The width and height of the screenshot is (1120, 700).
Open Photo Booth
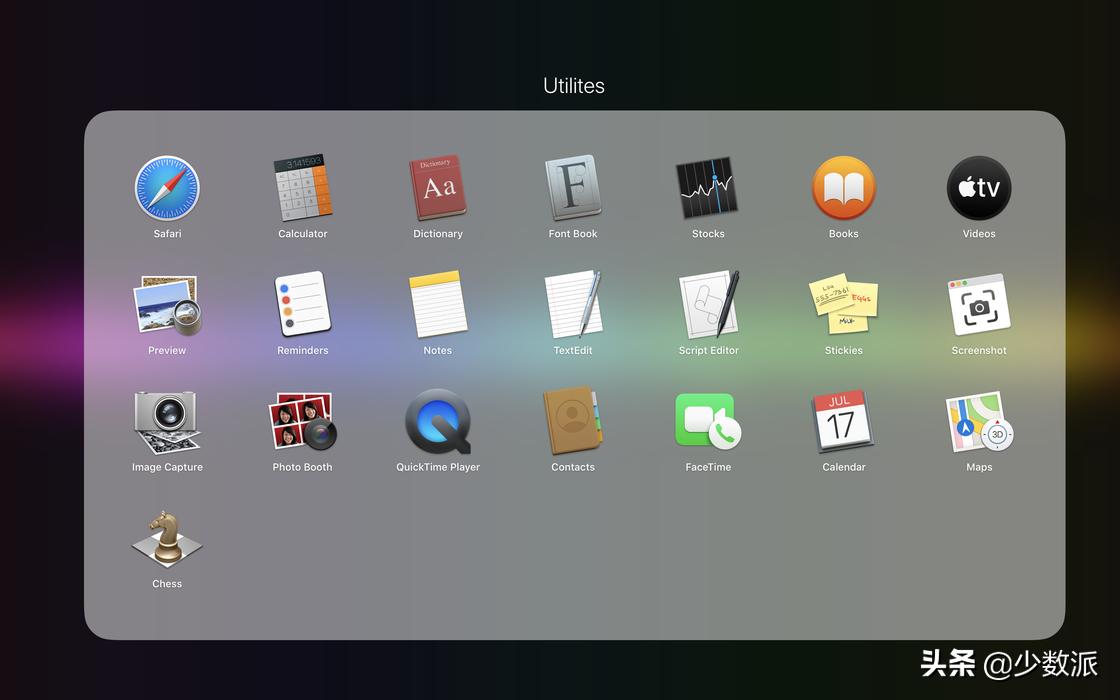click(302, 421)
